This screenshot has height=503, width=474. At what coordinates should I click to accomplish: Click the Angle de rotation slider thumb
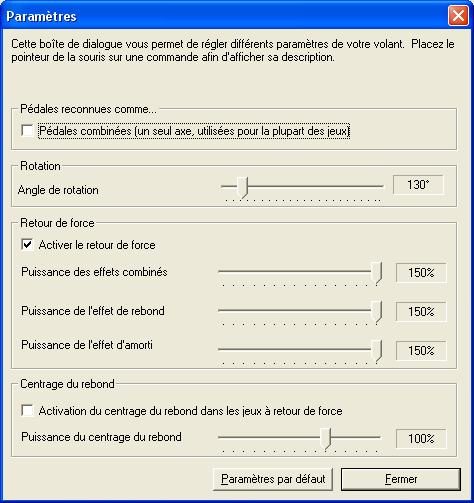(x=243, y=187)
